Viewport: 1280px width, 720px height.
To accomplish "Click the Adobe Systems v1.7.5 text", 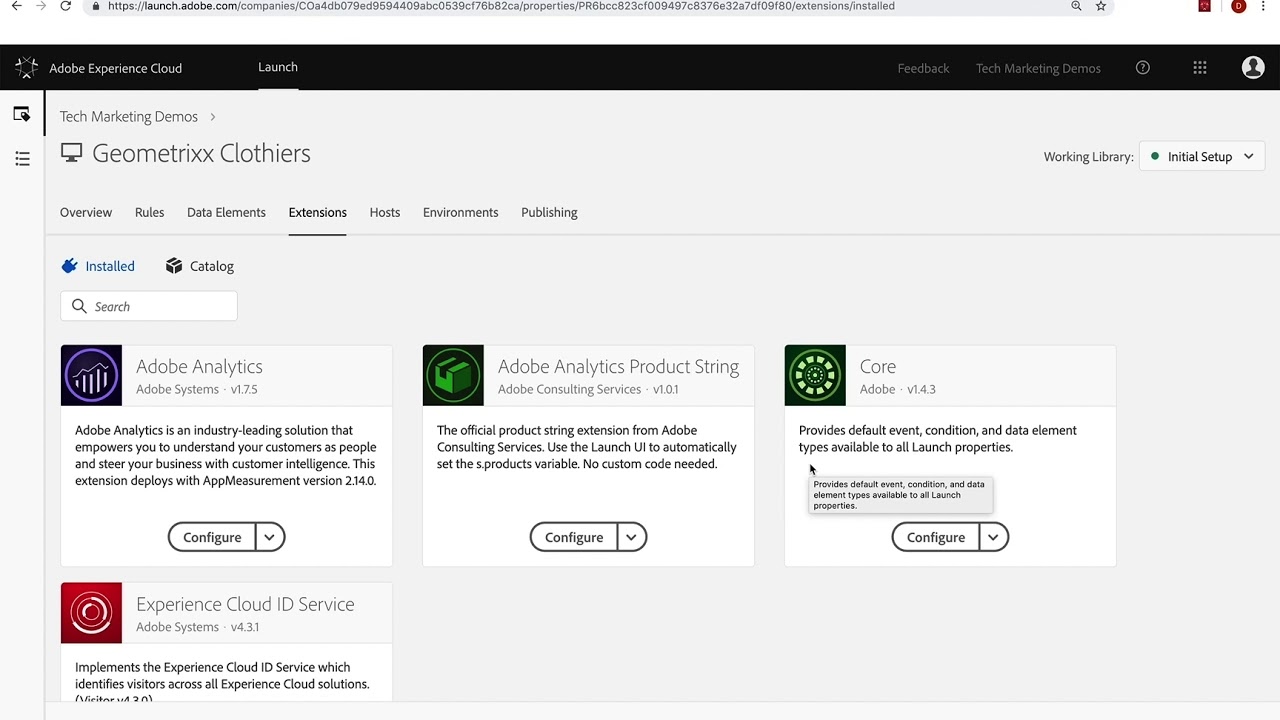I will click(196, 389).
